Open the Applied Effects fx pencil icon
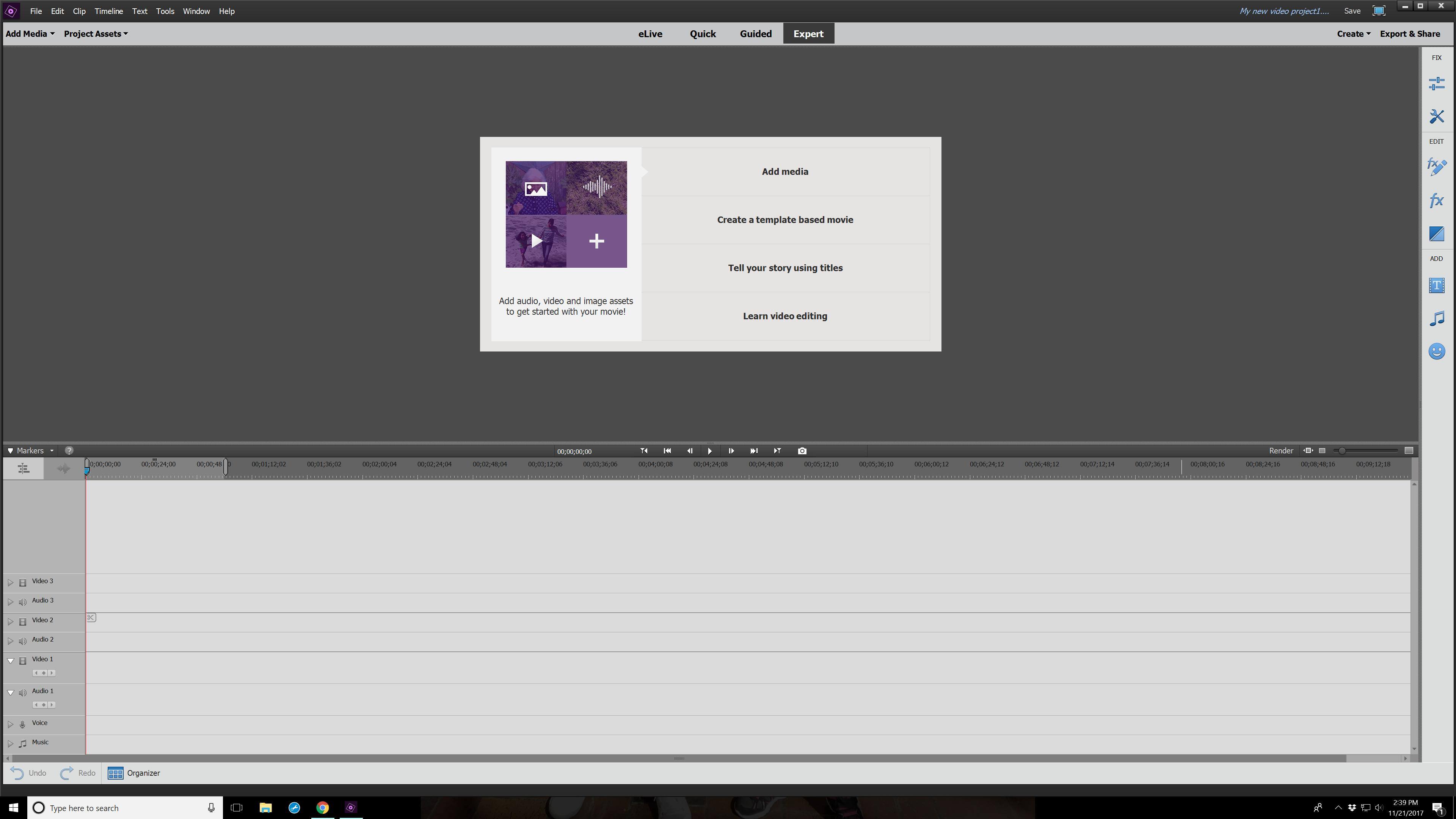 [x=1436, y=167]
